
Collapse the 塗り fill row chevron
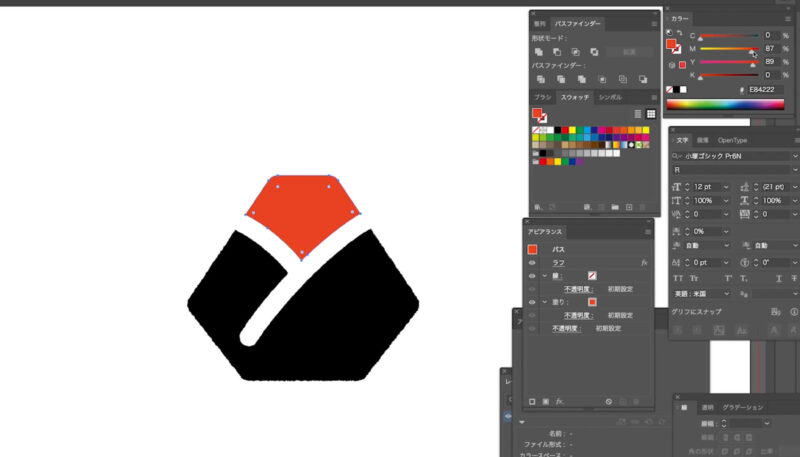click(x=544, y=302)
